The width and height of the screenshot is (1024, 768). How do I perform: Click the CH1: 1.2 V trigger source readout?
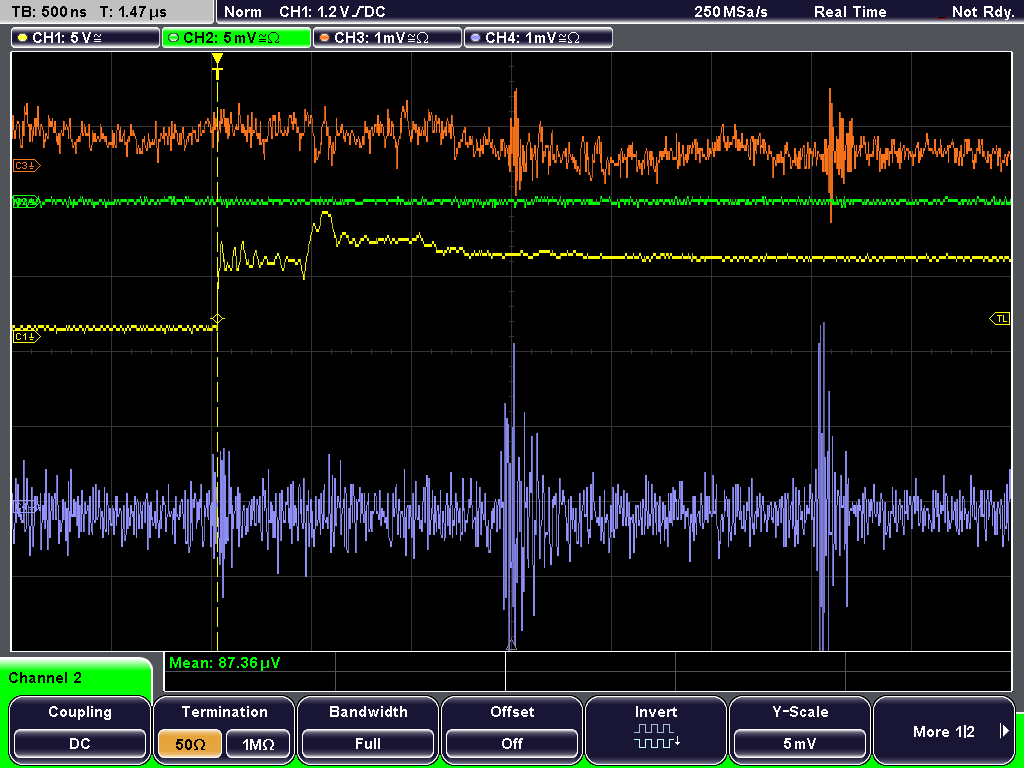point(332,12)
